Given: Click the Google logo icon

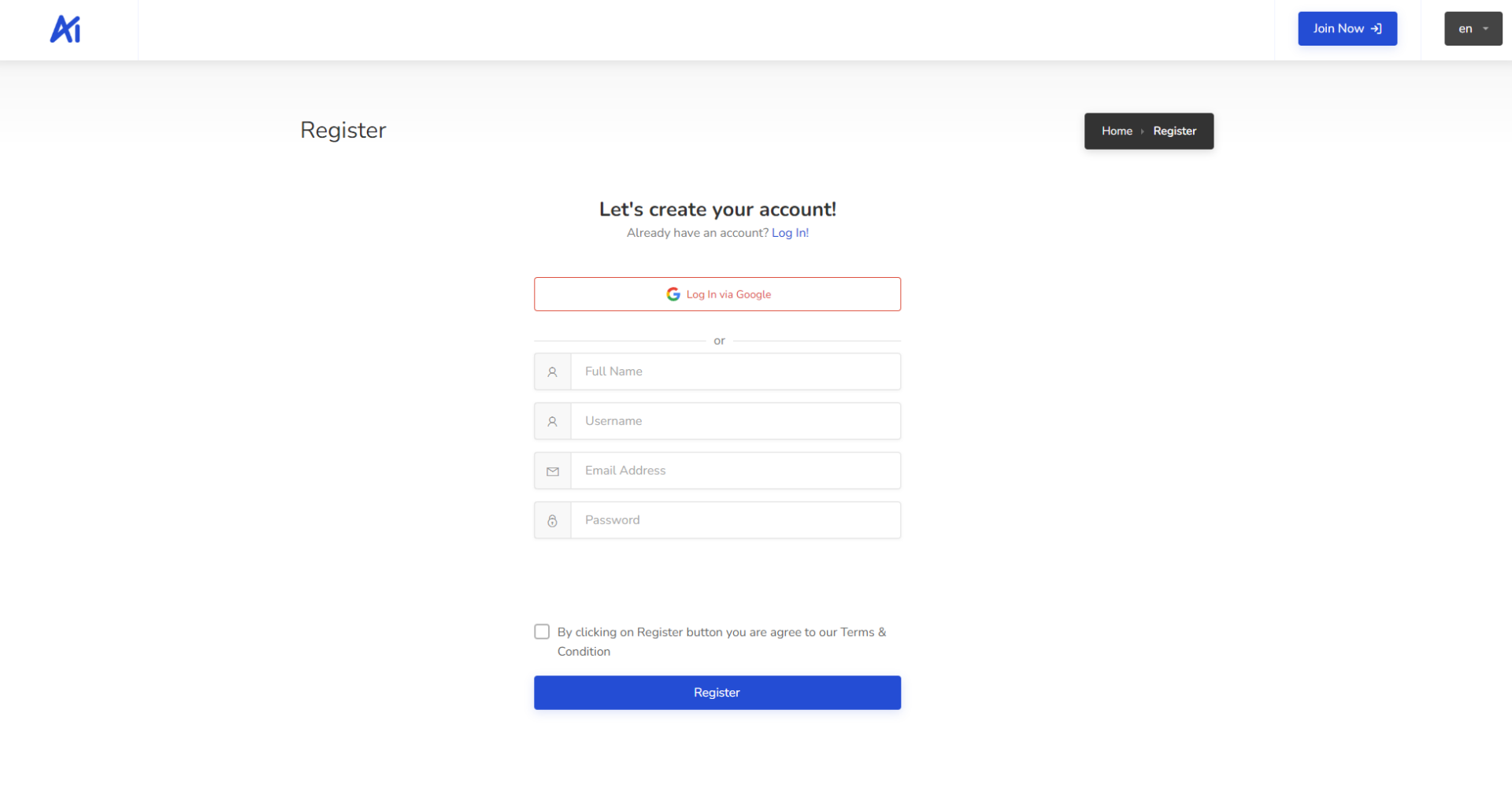Looking at the screenshot, I should coord(673,294).
